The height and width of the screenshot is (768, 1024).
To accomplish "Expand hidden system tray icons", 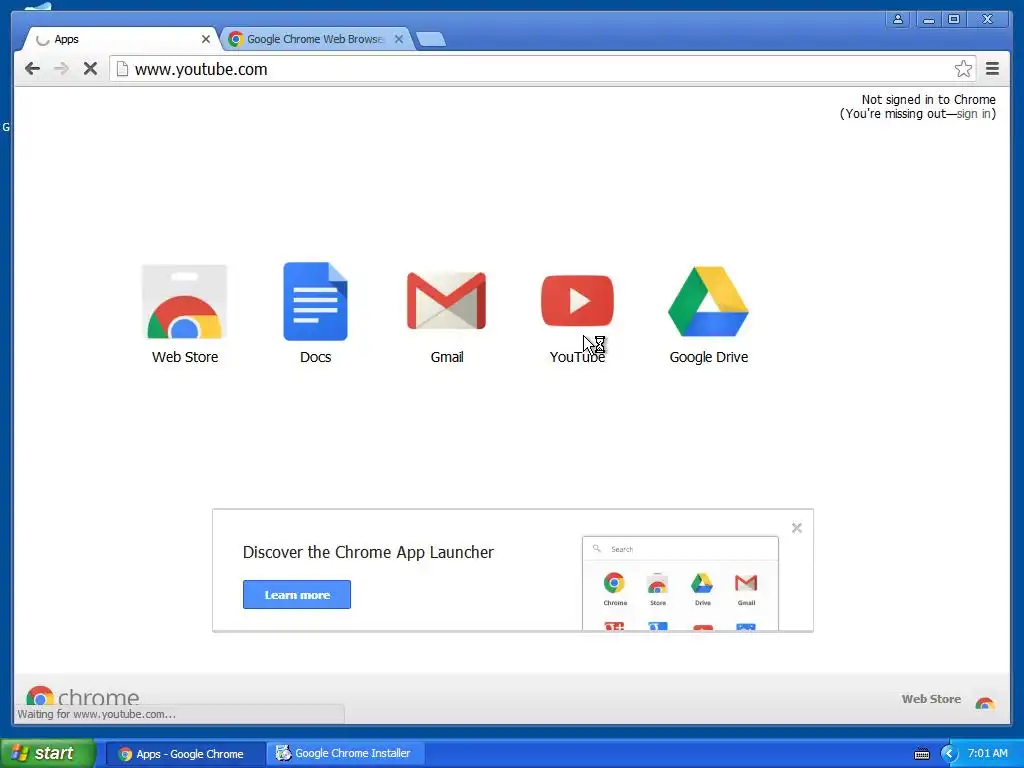I will (x=948, y=754).
